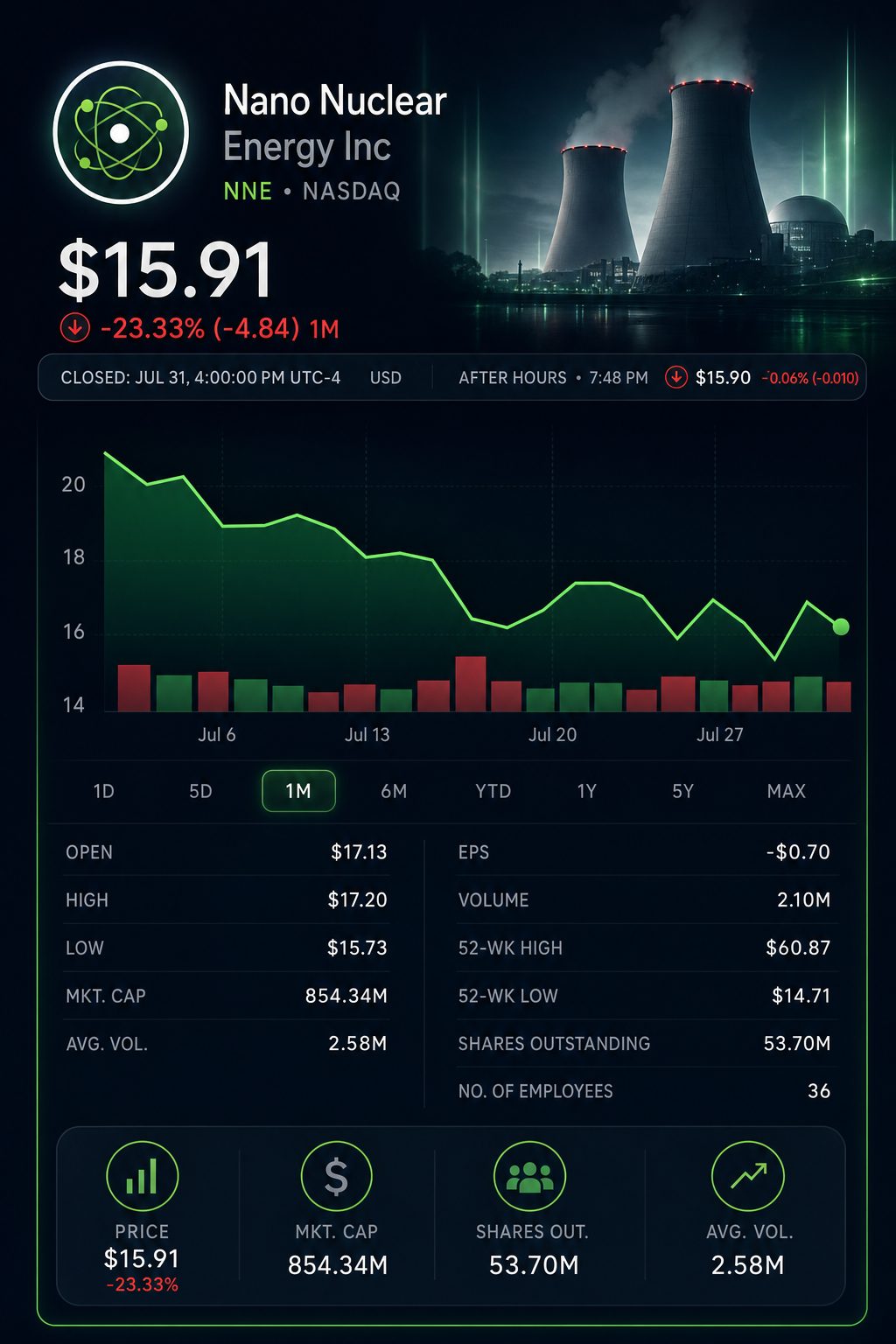Viewport: 896px width, 1344px height.
Task: Select the 1D time range
Action: [x=104, y=791]
